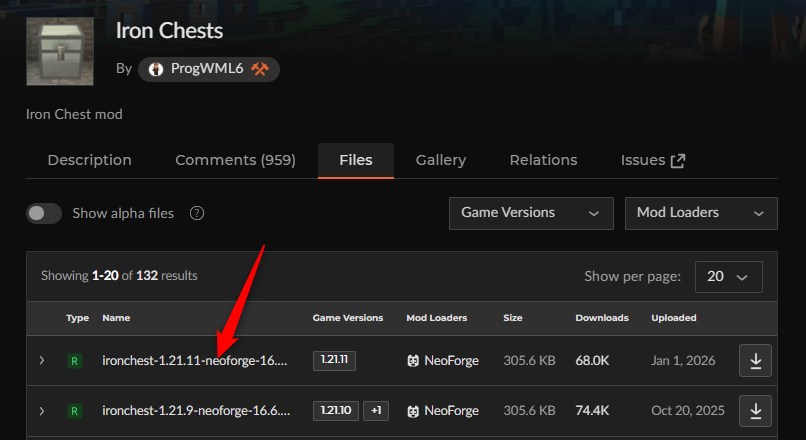
Task: Click the Iron Chests title heading
Action: pyautogui.click(x=169, y=30)
